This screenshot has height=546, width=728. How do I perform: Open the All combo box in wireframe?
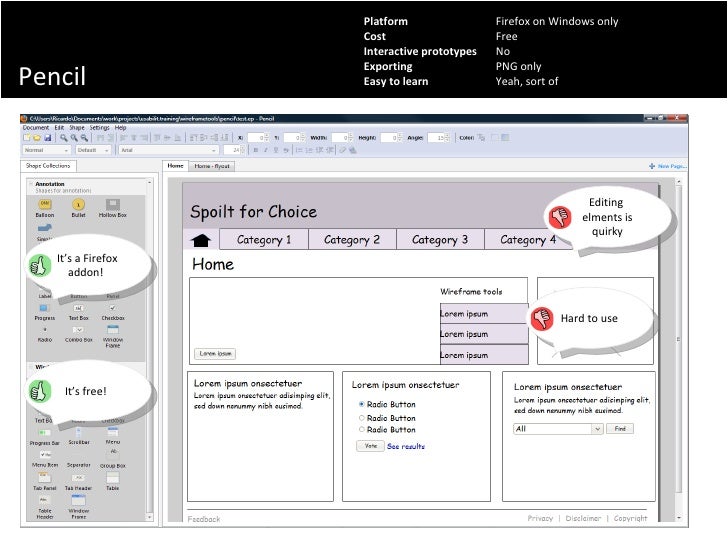(x=558, y=429)
